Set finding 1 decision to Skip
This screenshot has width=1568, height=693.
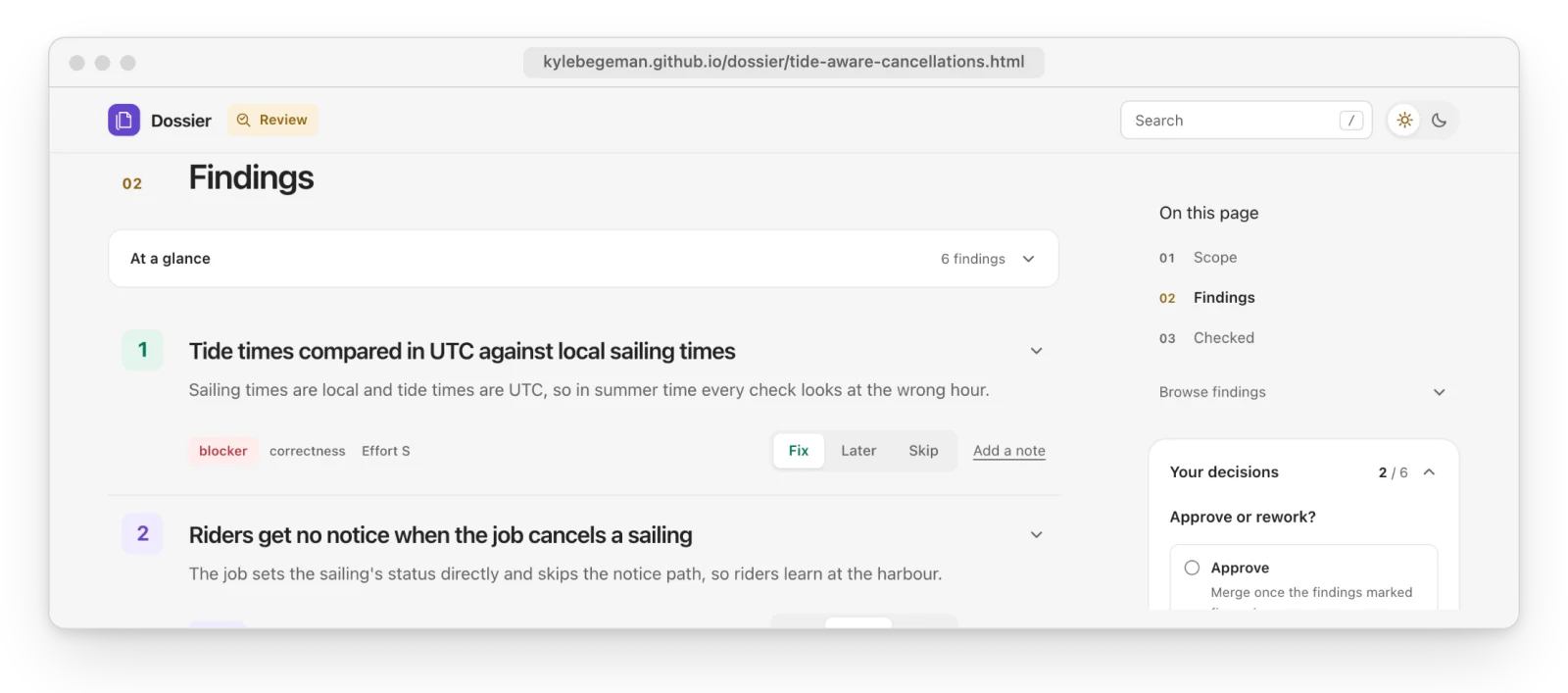(923, 451)
